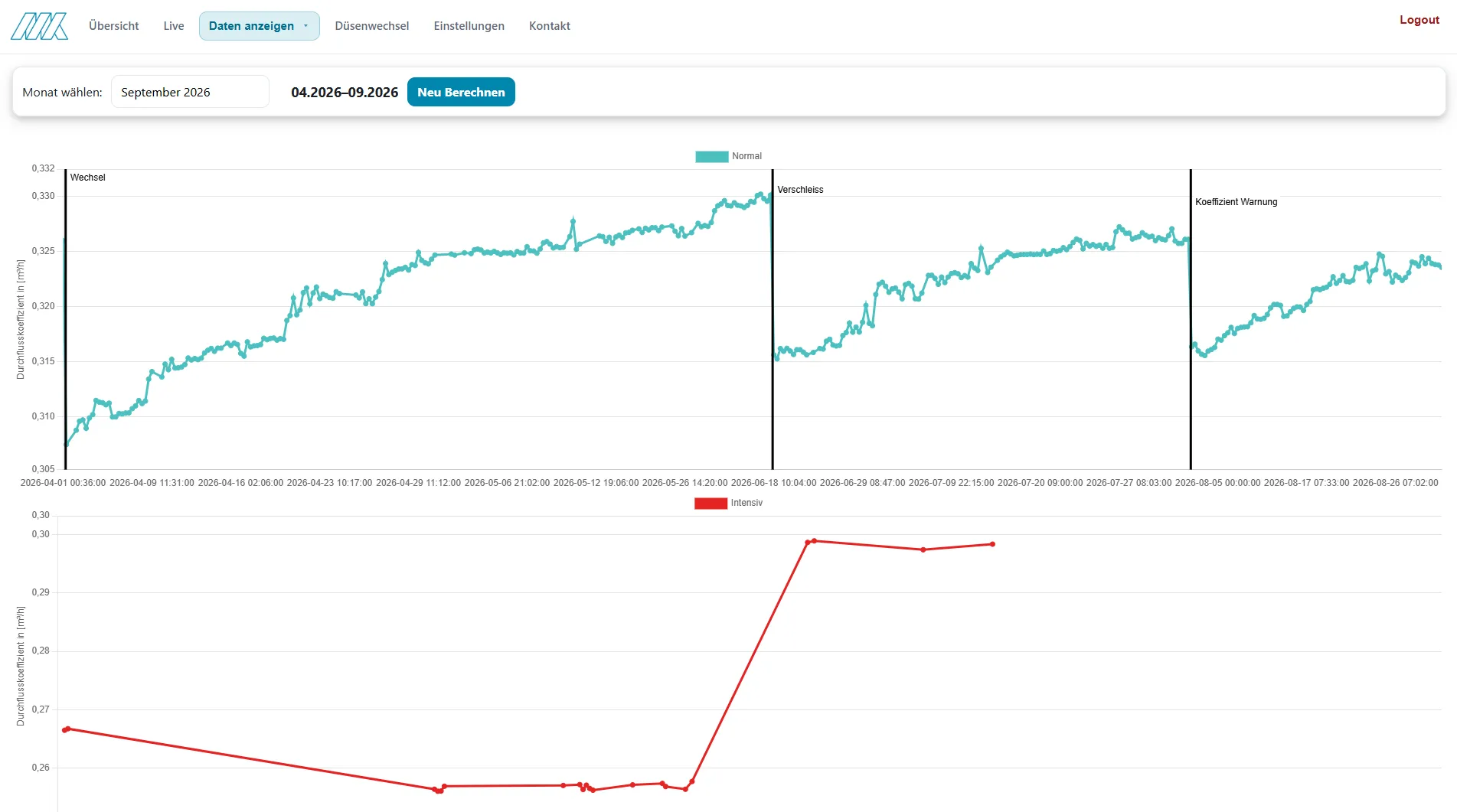Image resolution: width=1457 pixels, height=812 pixels.
Task: Click the Wechsel annotation label
Action: [x=88, y=178]
